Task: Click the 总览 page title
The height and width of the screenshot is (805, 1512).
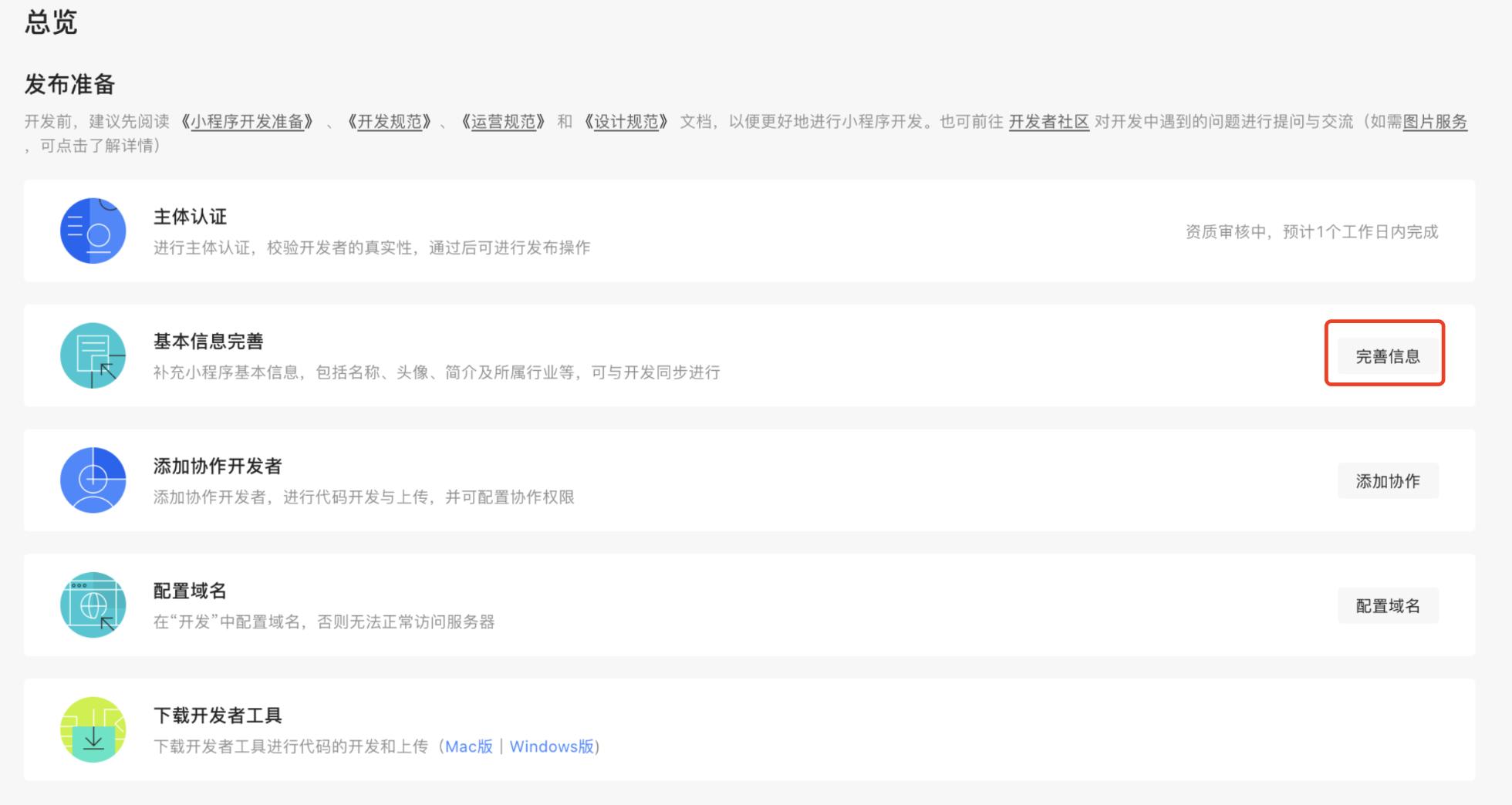Action: tap(51, 22)
